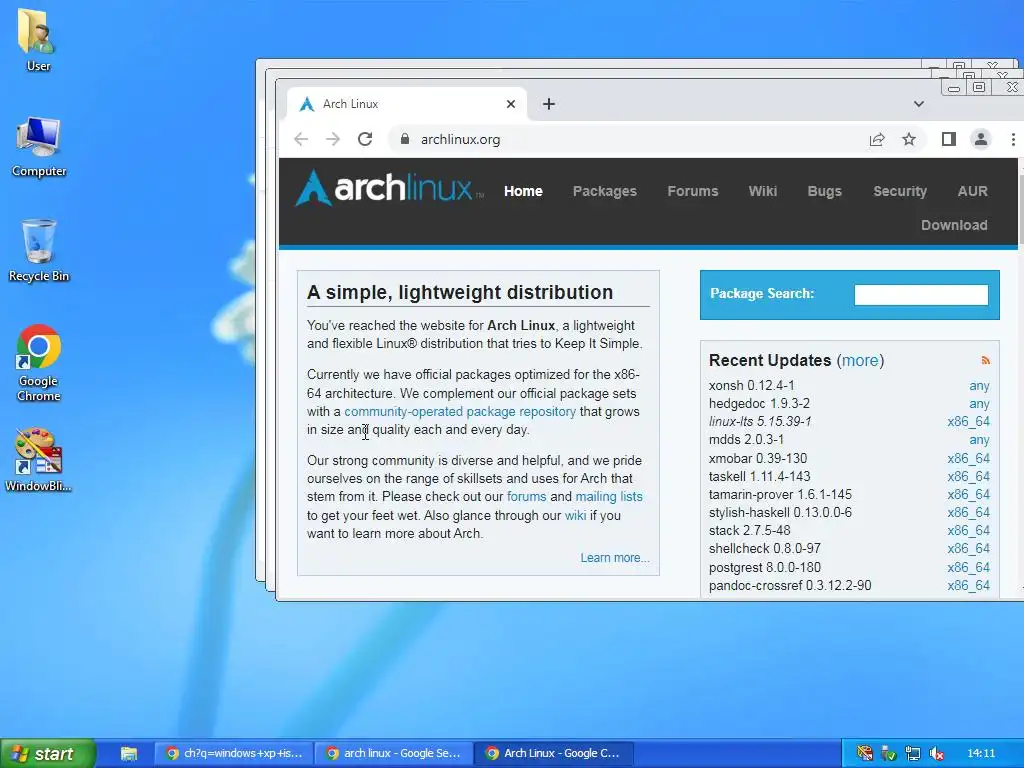
Task: Open the linux-lts 5.15.39-1 package
Action: click(x=760, y=421)
